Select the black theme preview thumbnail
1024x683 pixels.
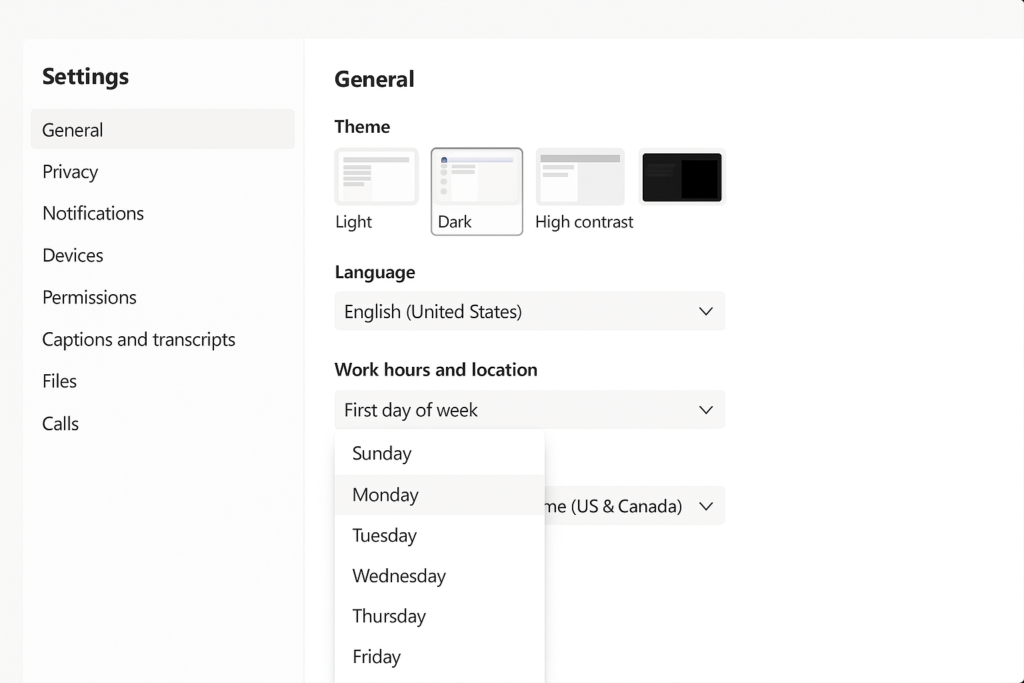point(682,177)
